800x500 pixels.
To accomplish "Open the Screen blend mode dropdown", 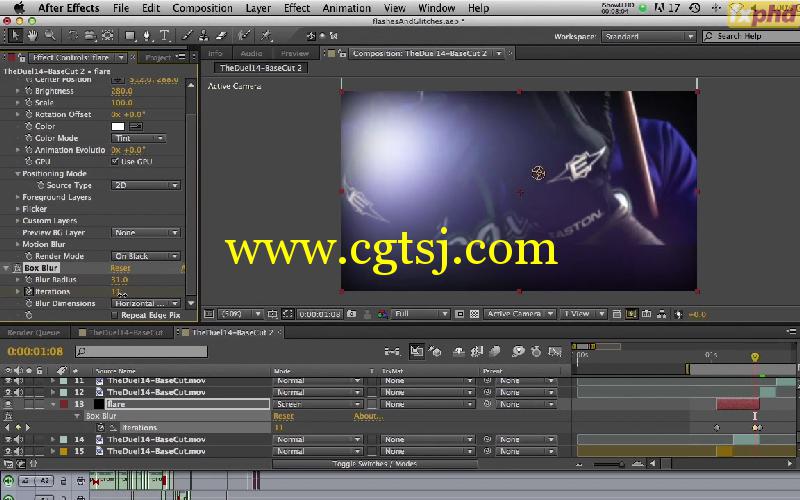I will point(317,404).
